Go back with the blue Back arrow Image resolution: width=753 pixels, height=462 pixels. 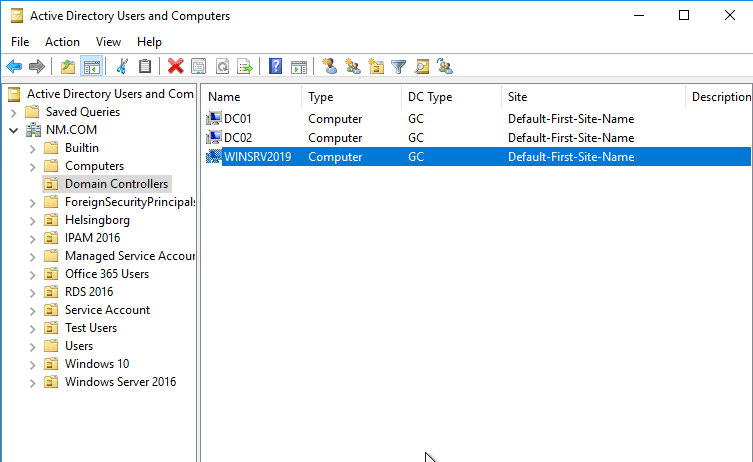(x=14, y=66)
